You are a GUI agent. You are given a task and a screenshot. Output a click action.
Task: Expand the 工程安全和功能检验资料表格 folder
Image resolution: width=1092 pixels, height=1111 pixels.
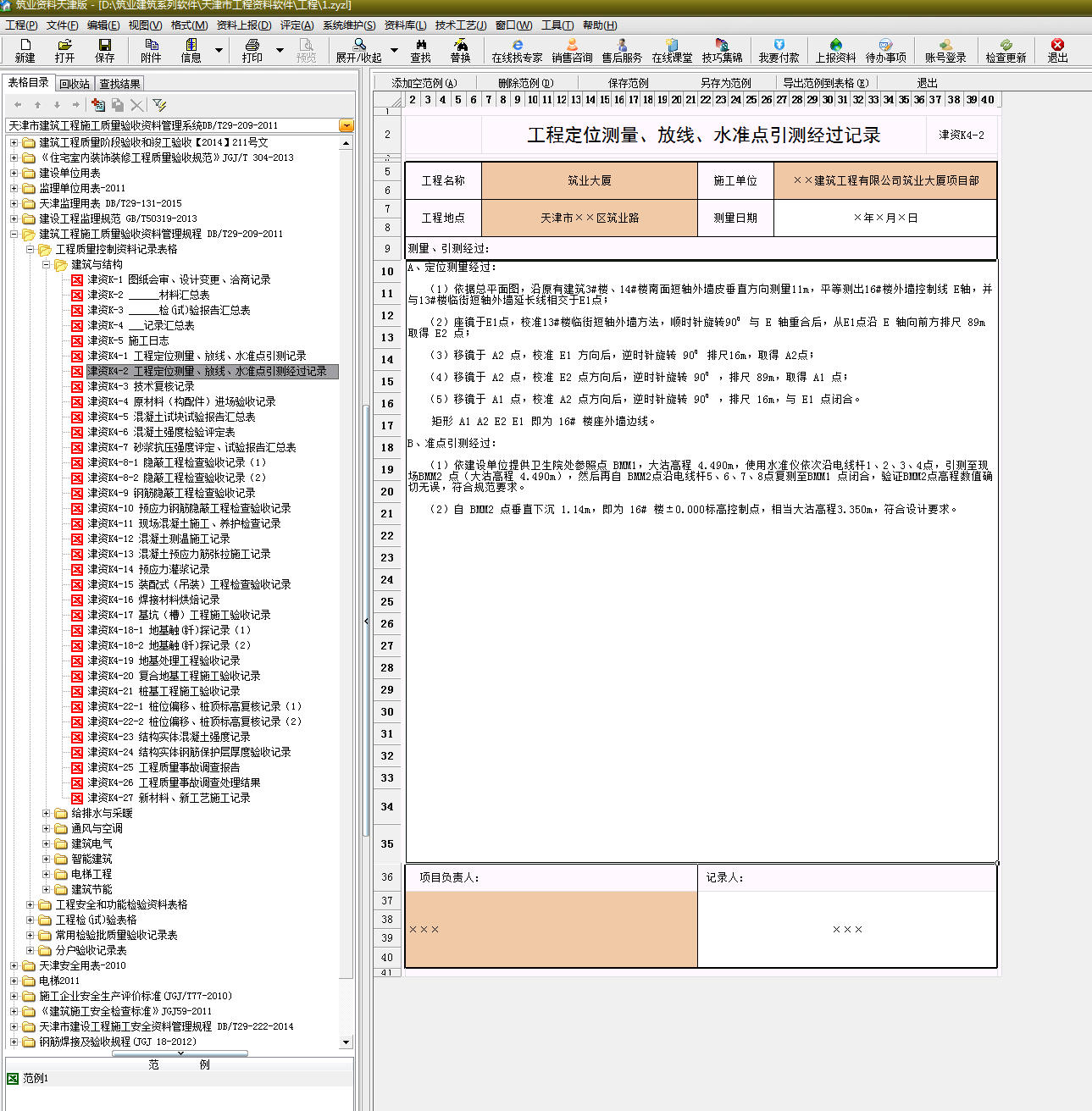point(30,904)
